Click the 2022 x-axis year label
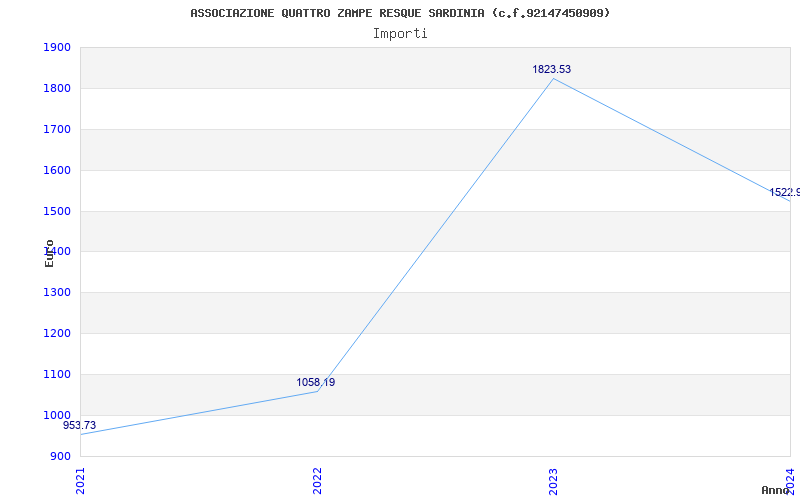The height and width of the screenshot is (500, 800). (x=317, y=481)
